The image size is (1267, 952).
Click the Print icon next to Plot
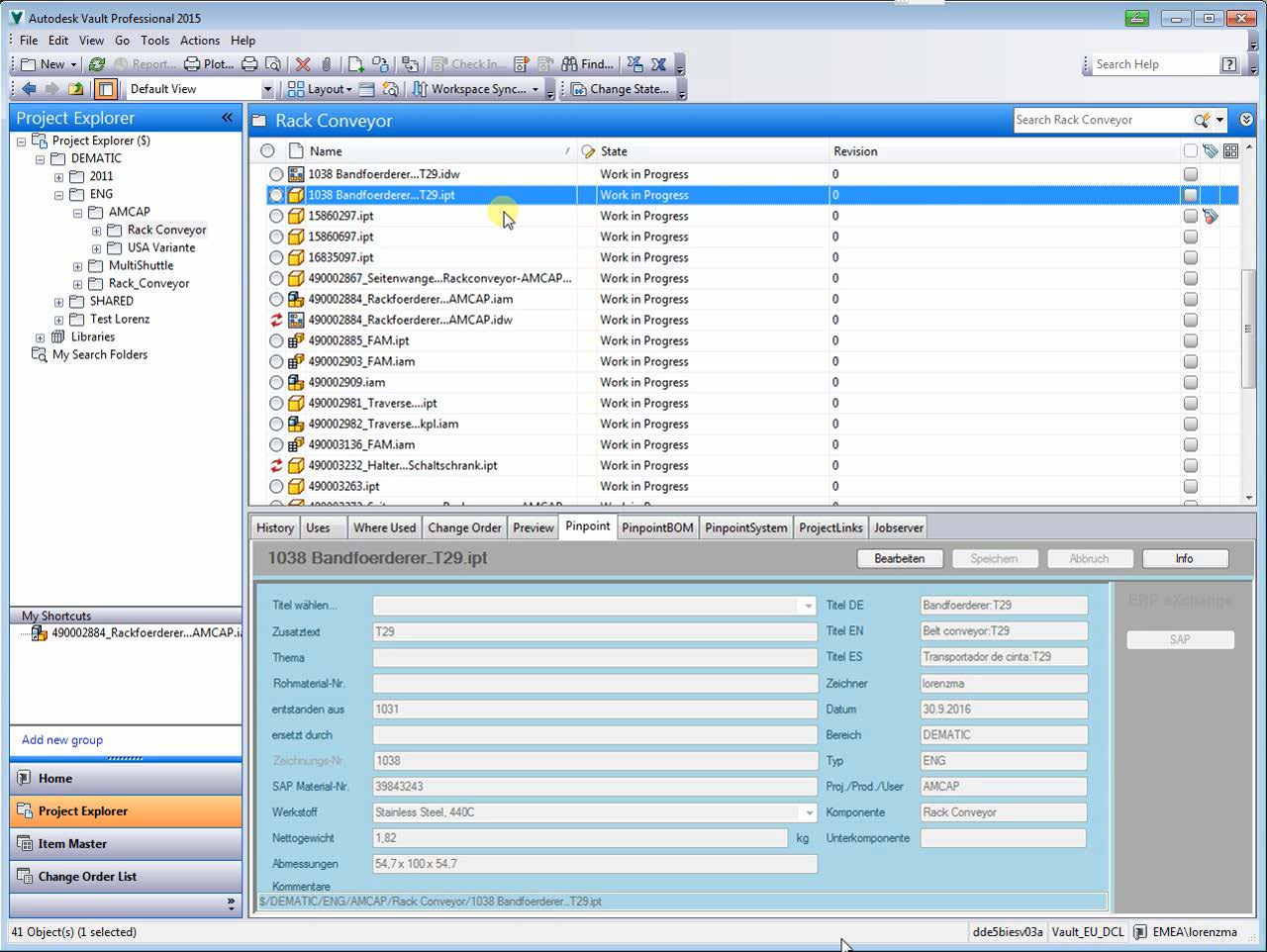pyautogui.click(x=249, y=64)
